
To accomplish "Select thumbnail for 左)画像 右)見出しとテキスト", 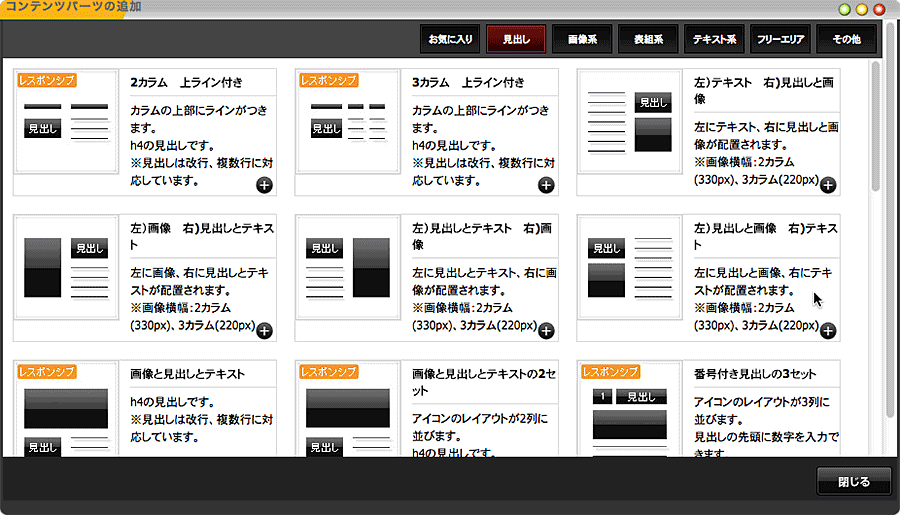I will click(67, 267).
